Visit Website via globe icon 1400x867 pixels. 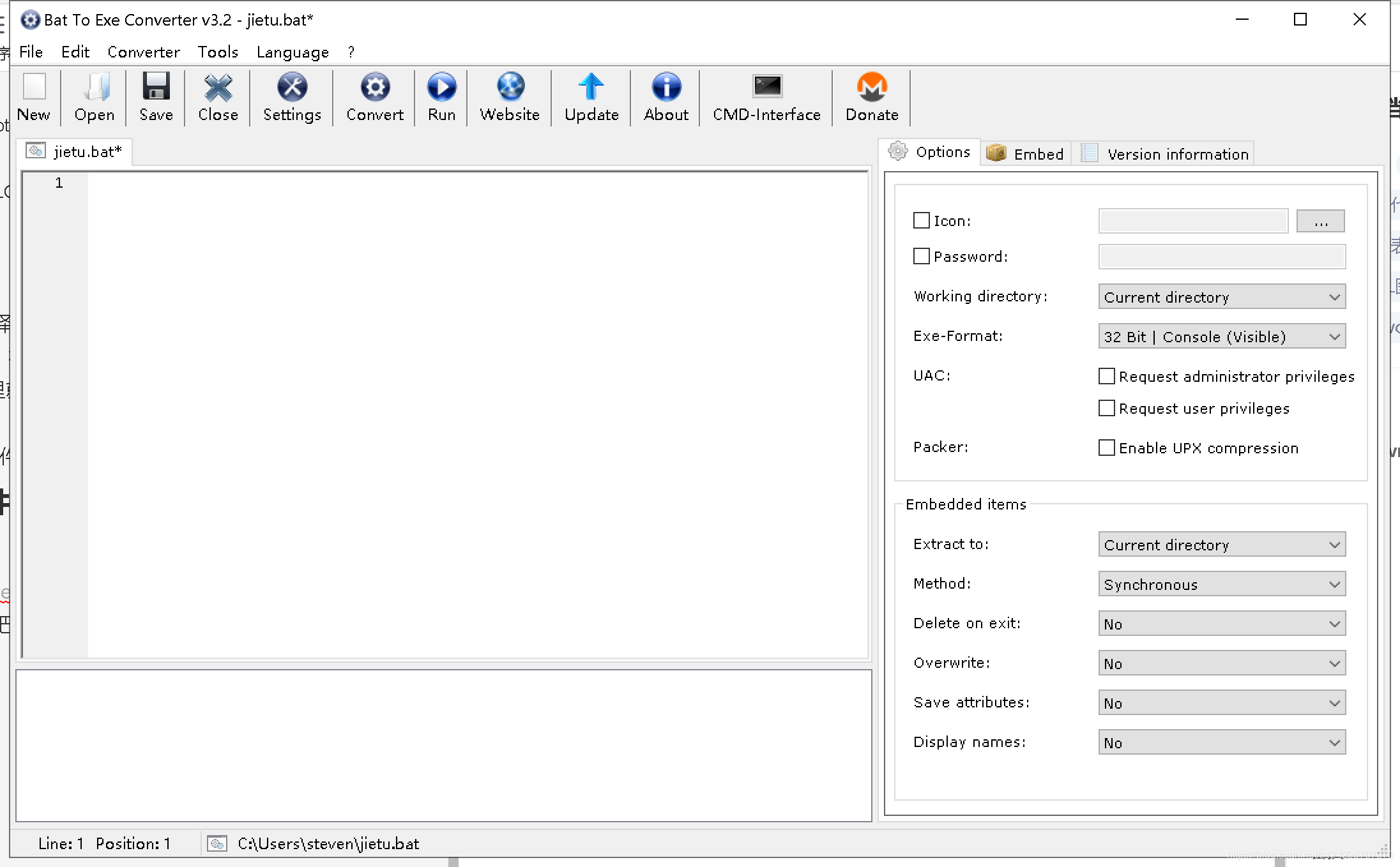(510, 97)
